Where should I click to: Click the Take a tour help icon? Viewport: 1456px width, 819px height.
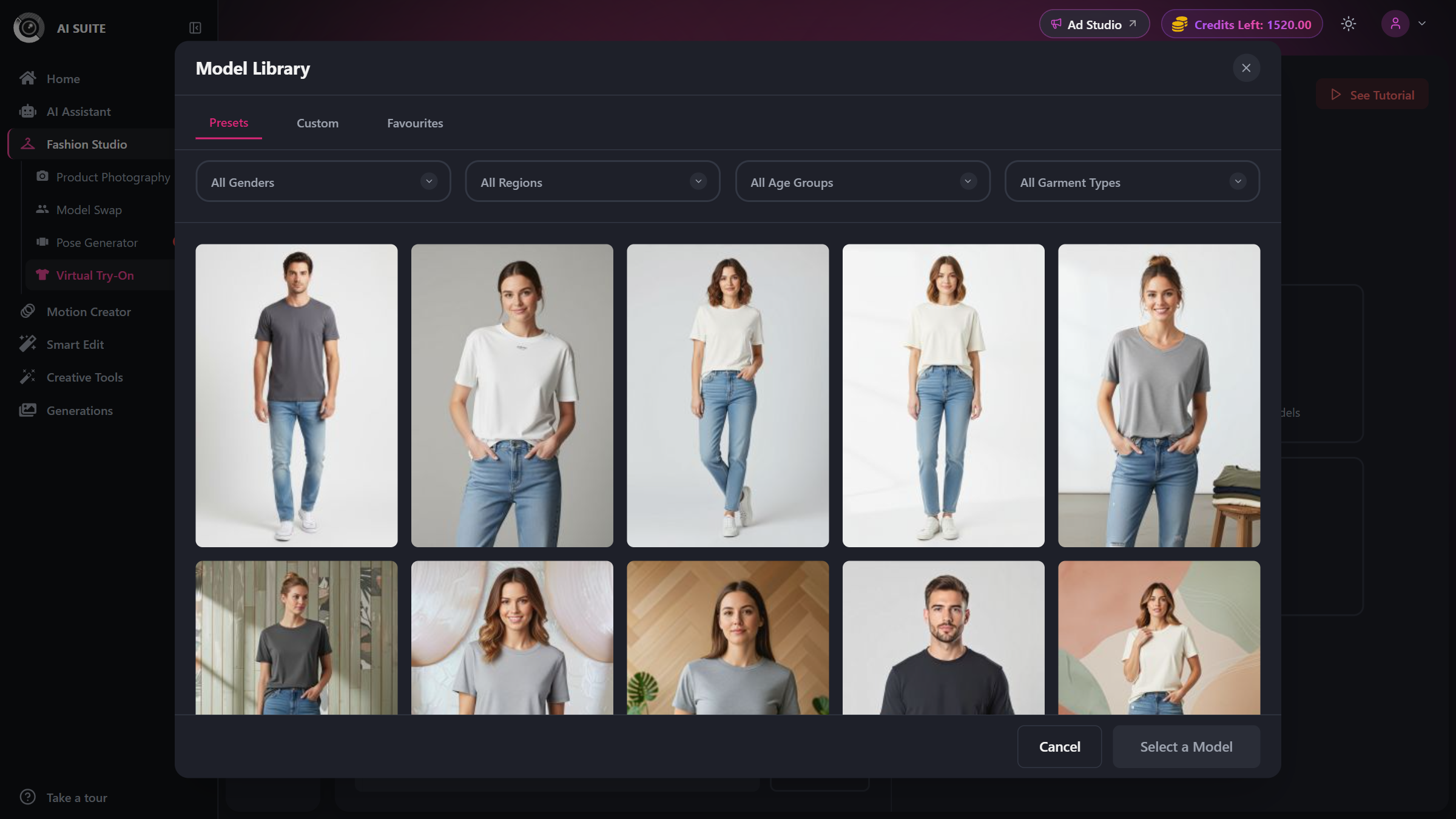(x=27, y=797)
